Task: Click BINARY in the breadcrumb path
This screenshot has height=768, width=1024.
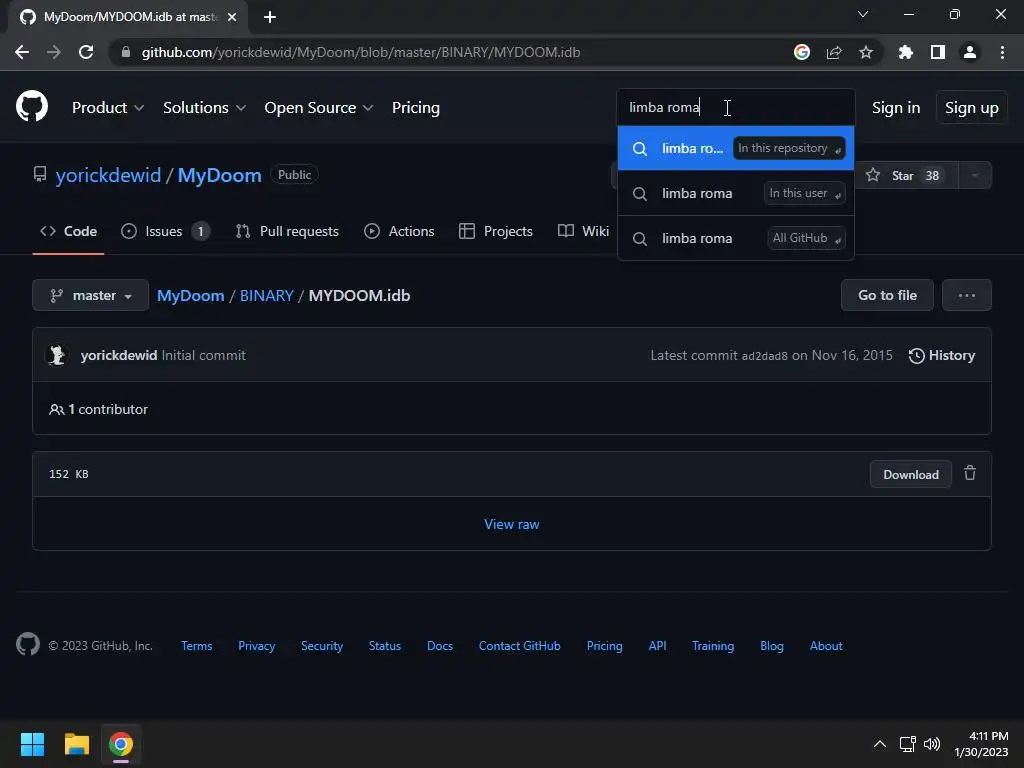Action: coord(266,296)
